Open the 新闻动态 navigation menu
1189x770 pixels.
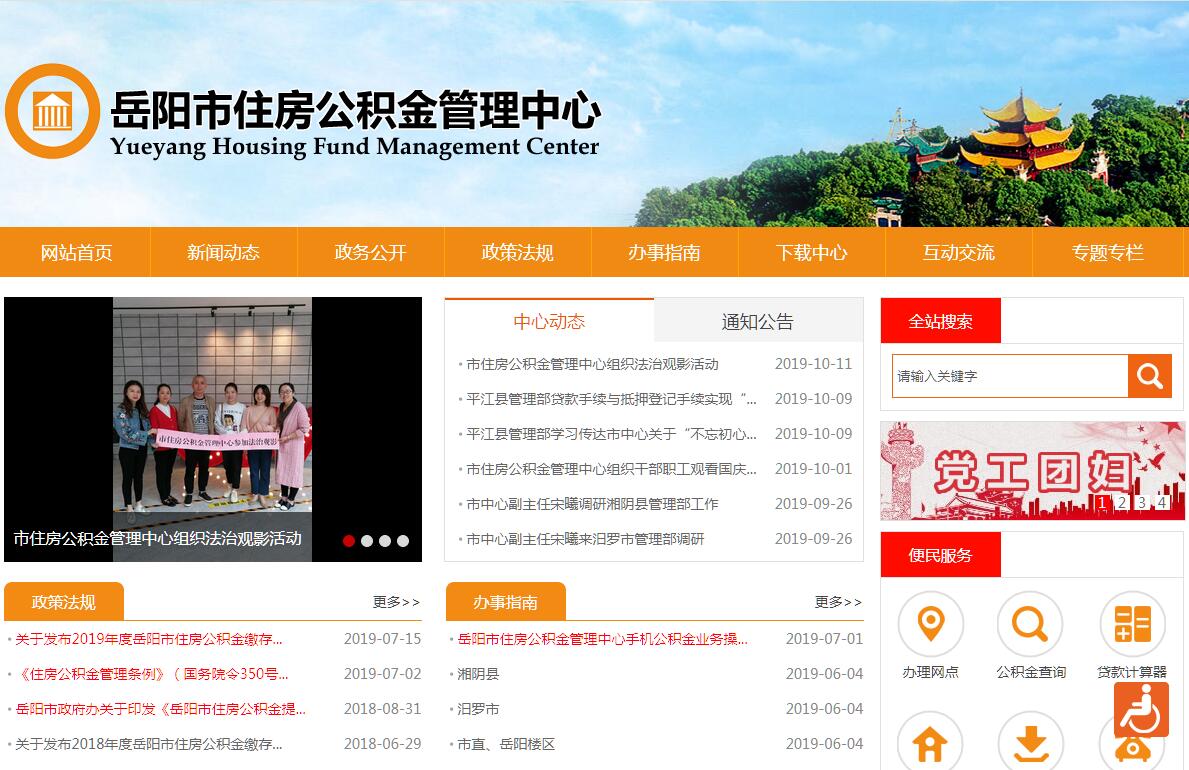point(223,253)
